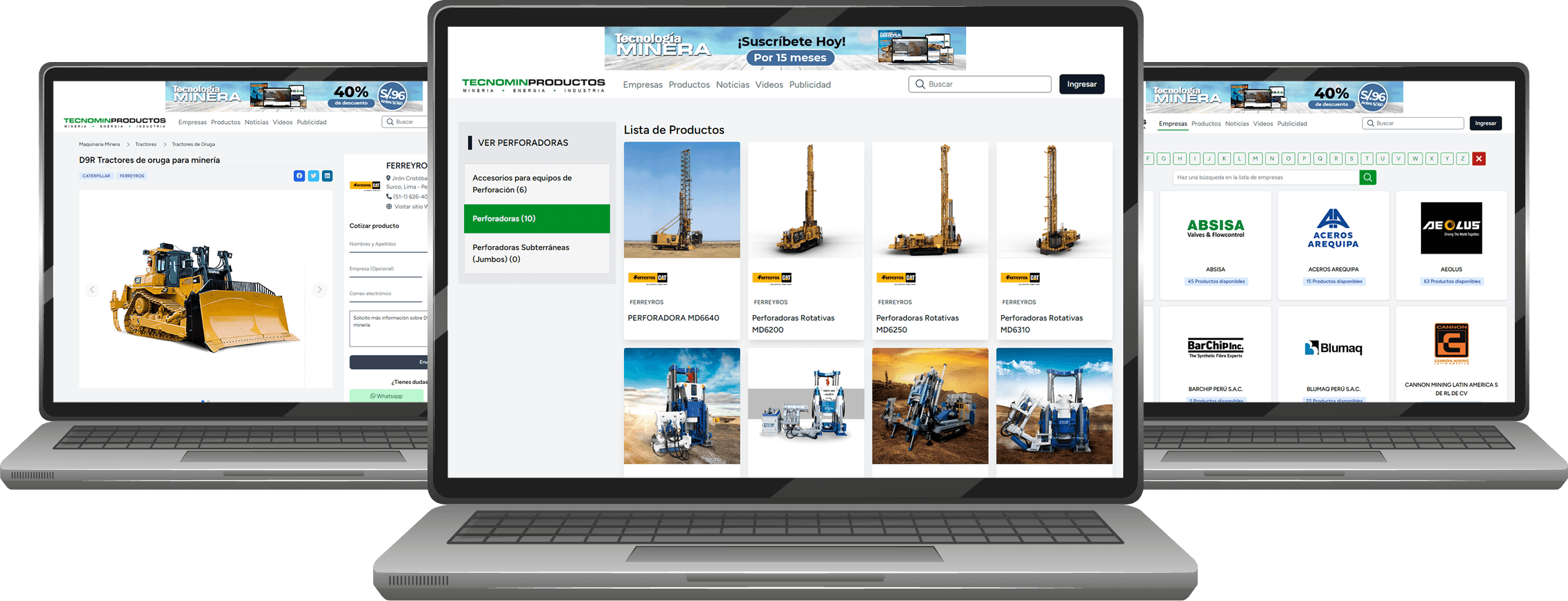Viewport: 1568px width, 601px height.
Task: Click Tecnominproductos logo on left laptop
Action: pyautogui.click(x=114, y=122)
